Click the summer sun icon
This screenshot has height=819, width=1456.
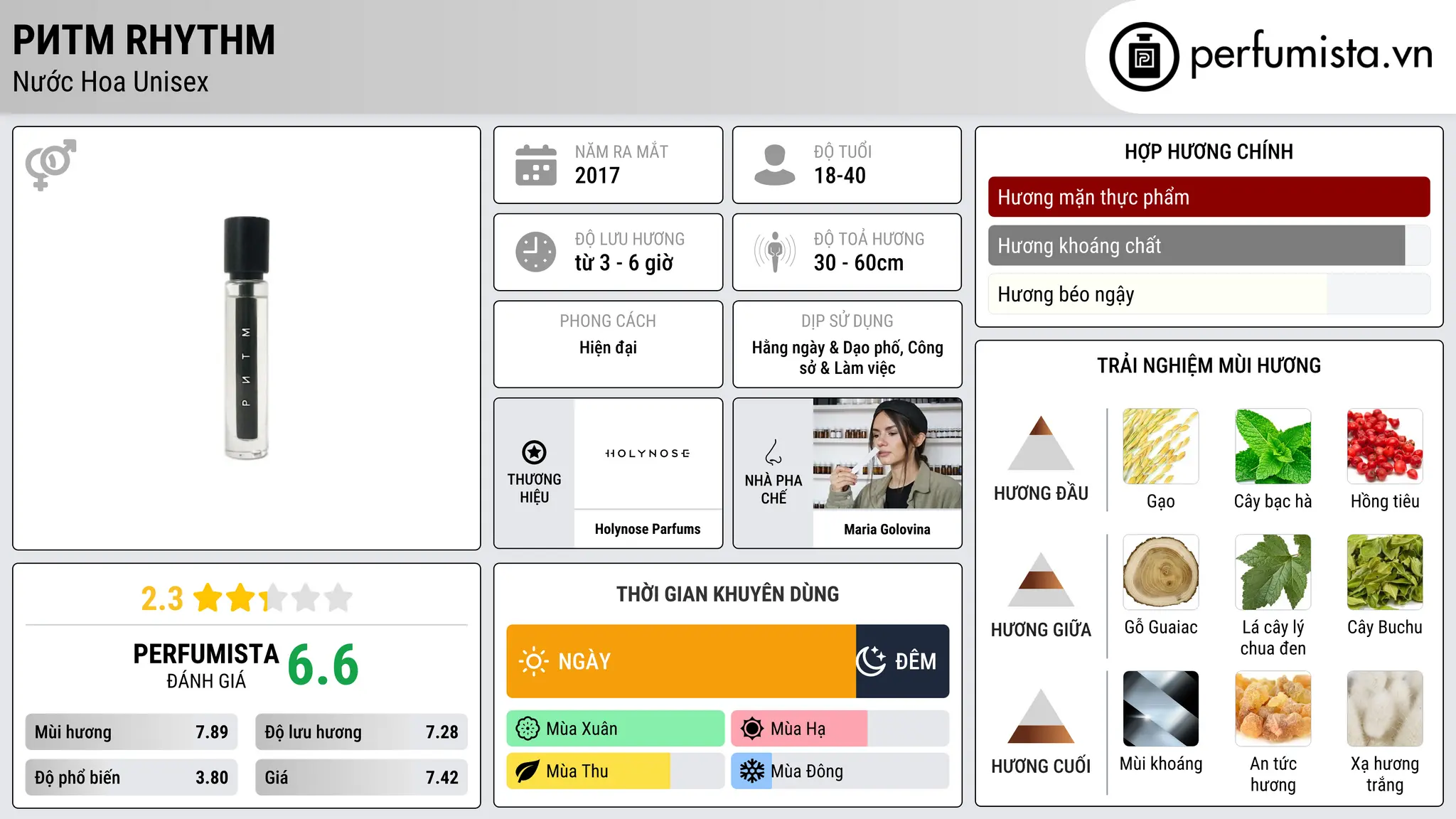click(752, 729)
